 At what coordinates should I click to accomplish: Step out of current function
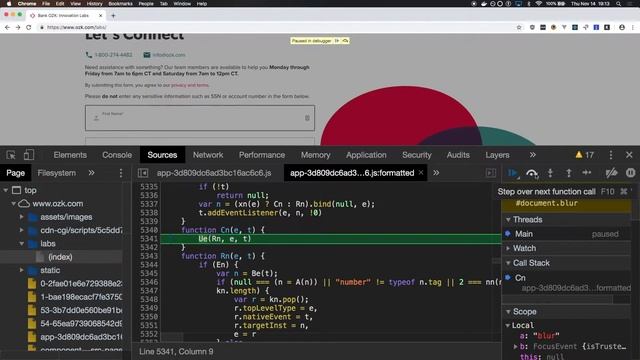click(569, 173)
